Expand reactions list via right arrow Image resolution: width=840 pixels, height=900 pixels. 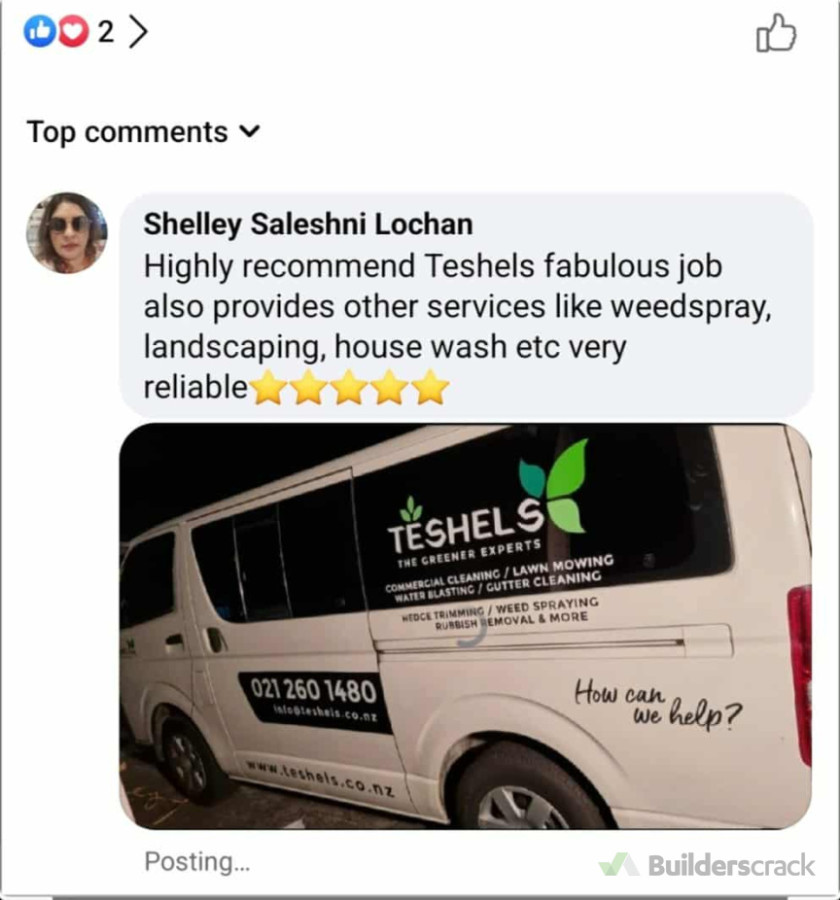(138, 33)
